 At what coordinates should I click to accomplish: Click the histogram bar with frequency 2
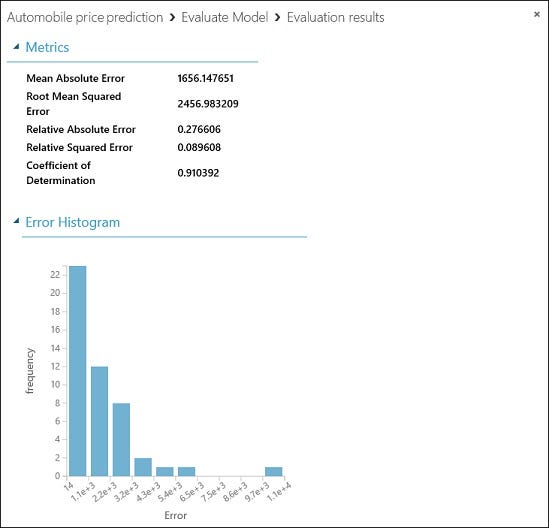(143, 467)
